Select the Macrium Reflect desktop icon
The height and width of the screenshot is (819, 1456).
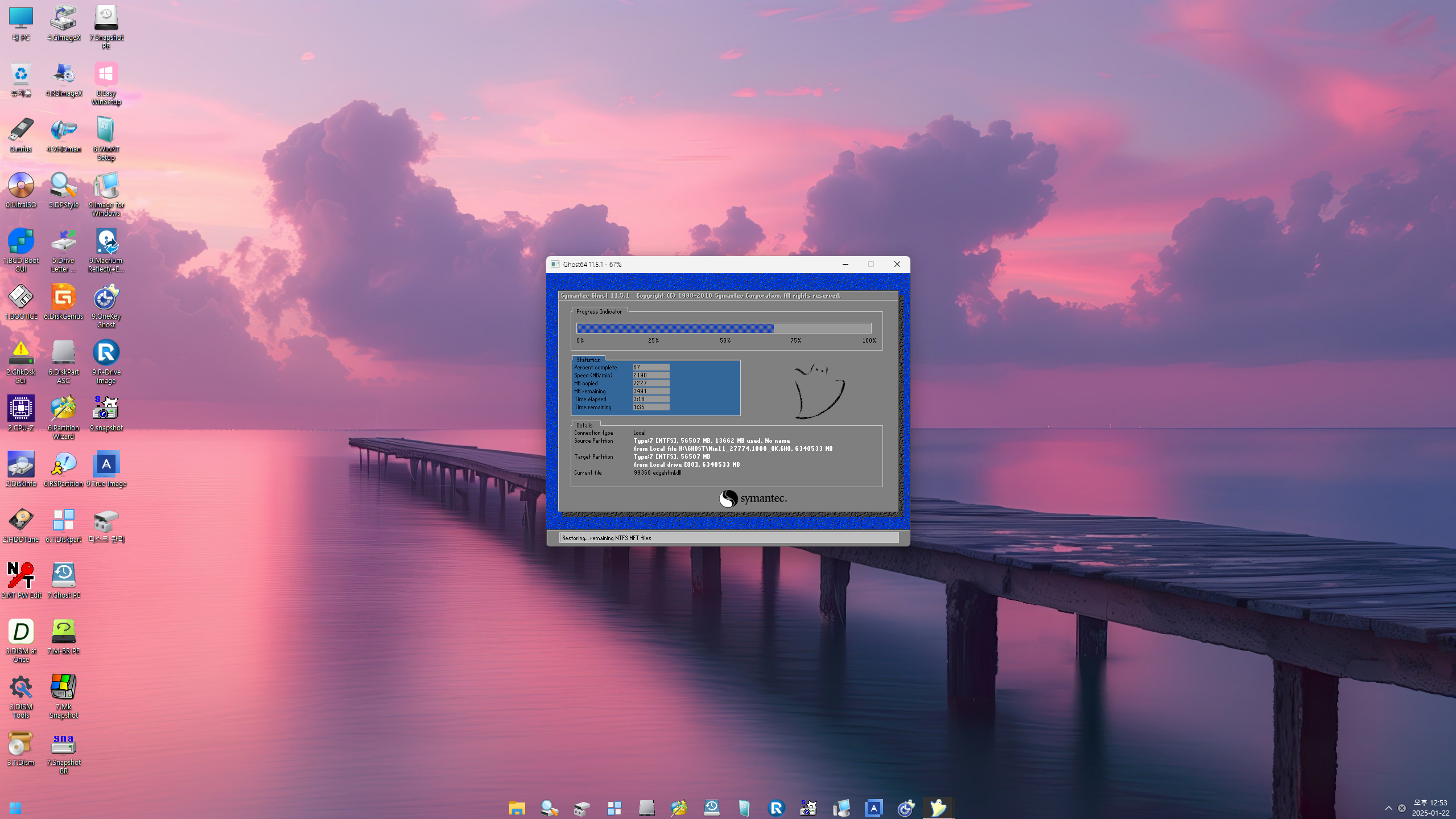click(106, 242)
